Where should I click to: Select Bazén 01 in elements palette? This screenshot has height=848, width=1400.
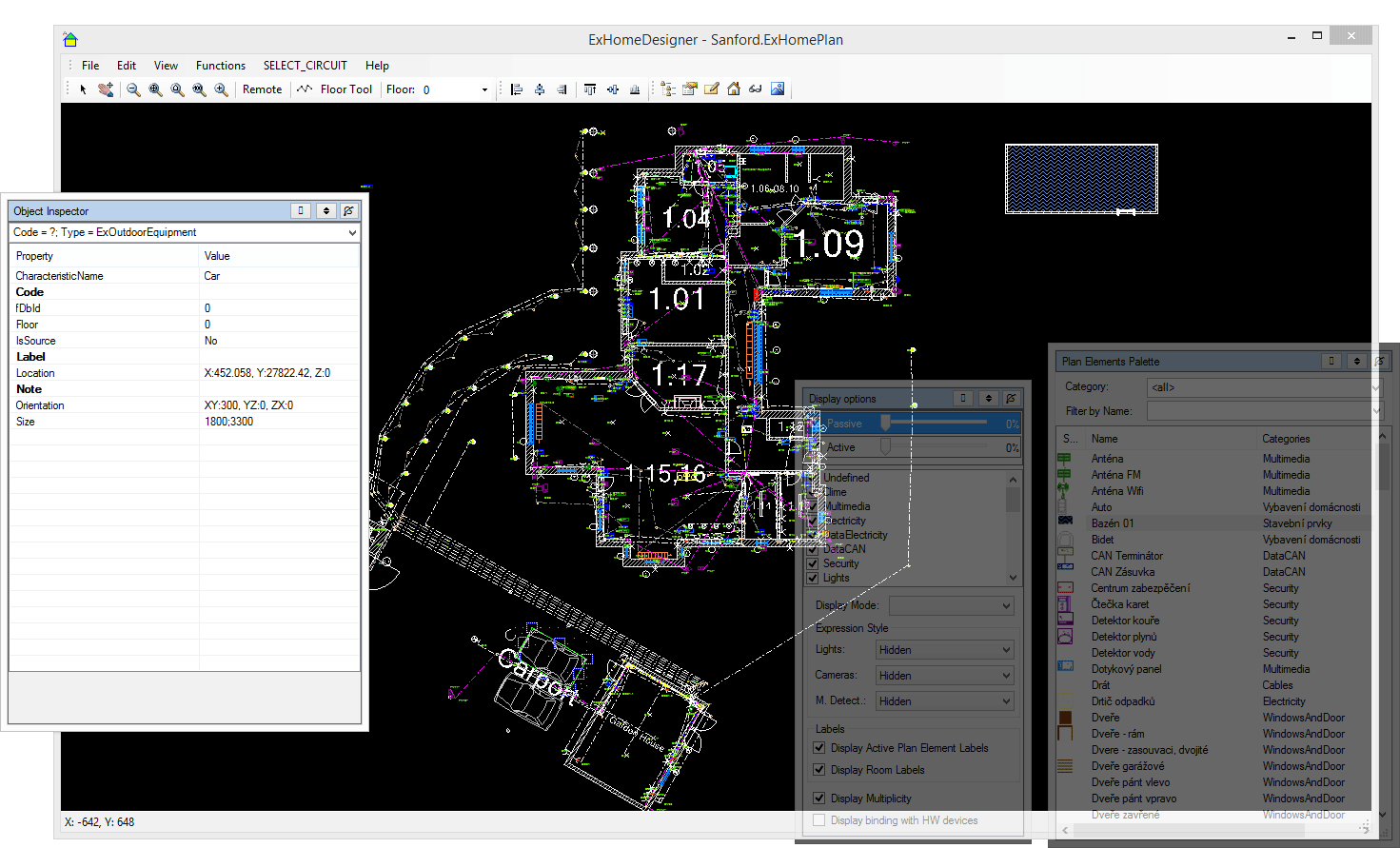coord(1112,523)
